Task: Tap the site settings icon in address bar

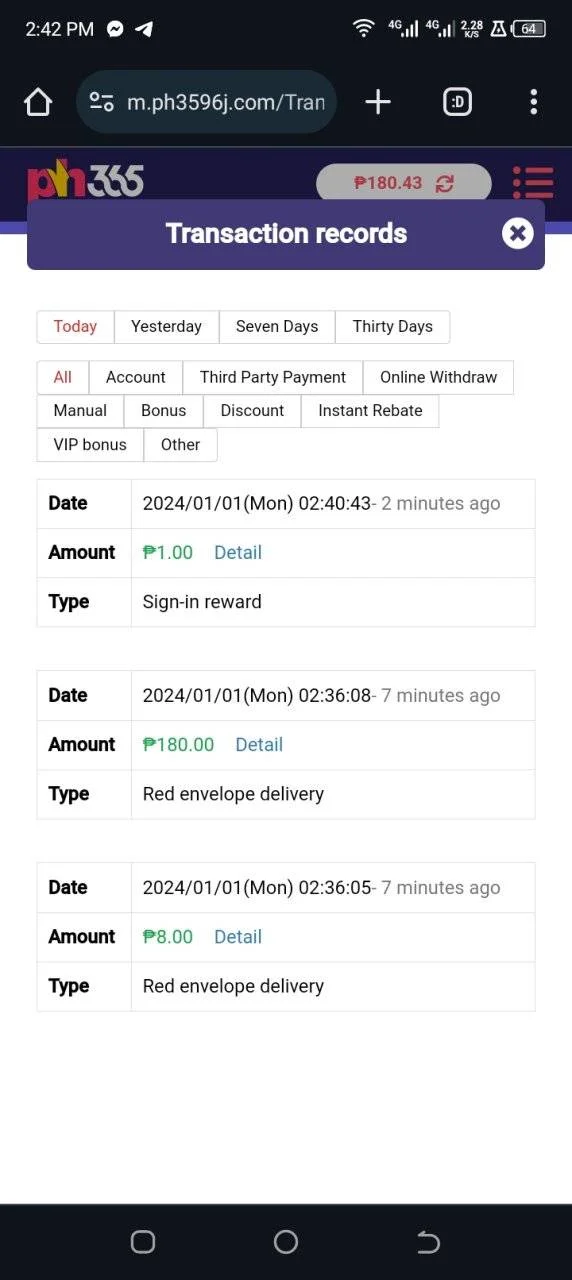Action: point(101,102)
